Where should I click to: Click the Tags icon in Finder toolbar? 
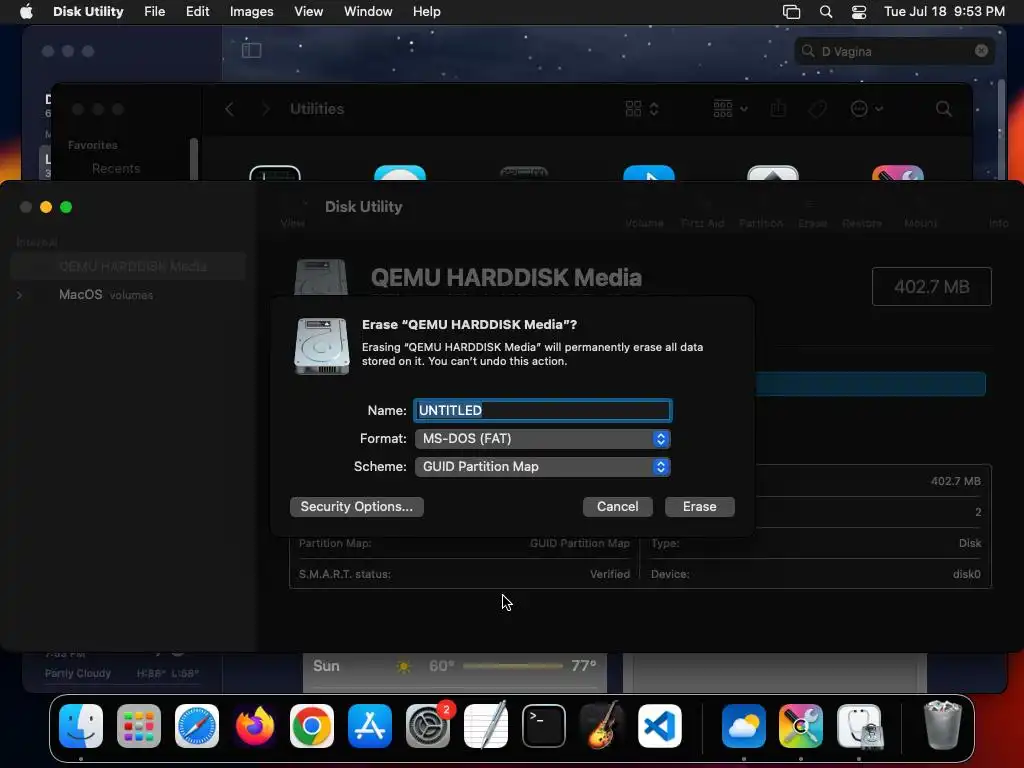tap(818, 109)
